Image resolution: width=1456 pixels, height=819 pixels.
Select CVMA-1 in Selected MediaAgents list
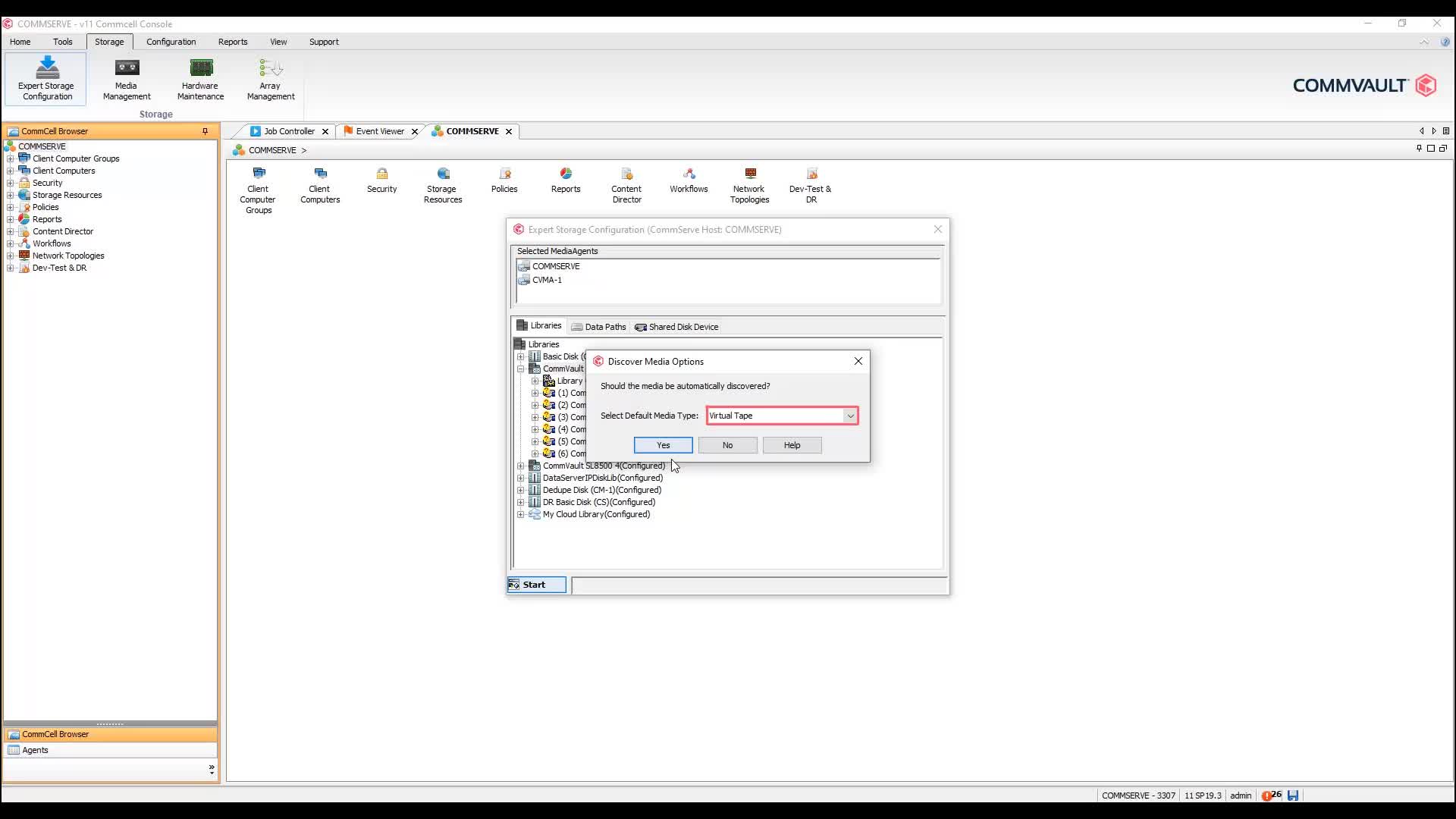pos(547,280)
